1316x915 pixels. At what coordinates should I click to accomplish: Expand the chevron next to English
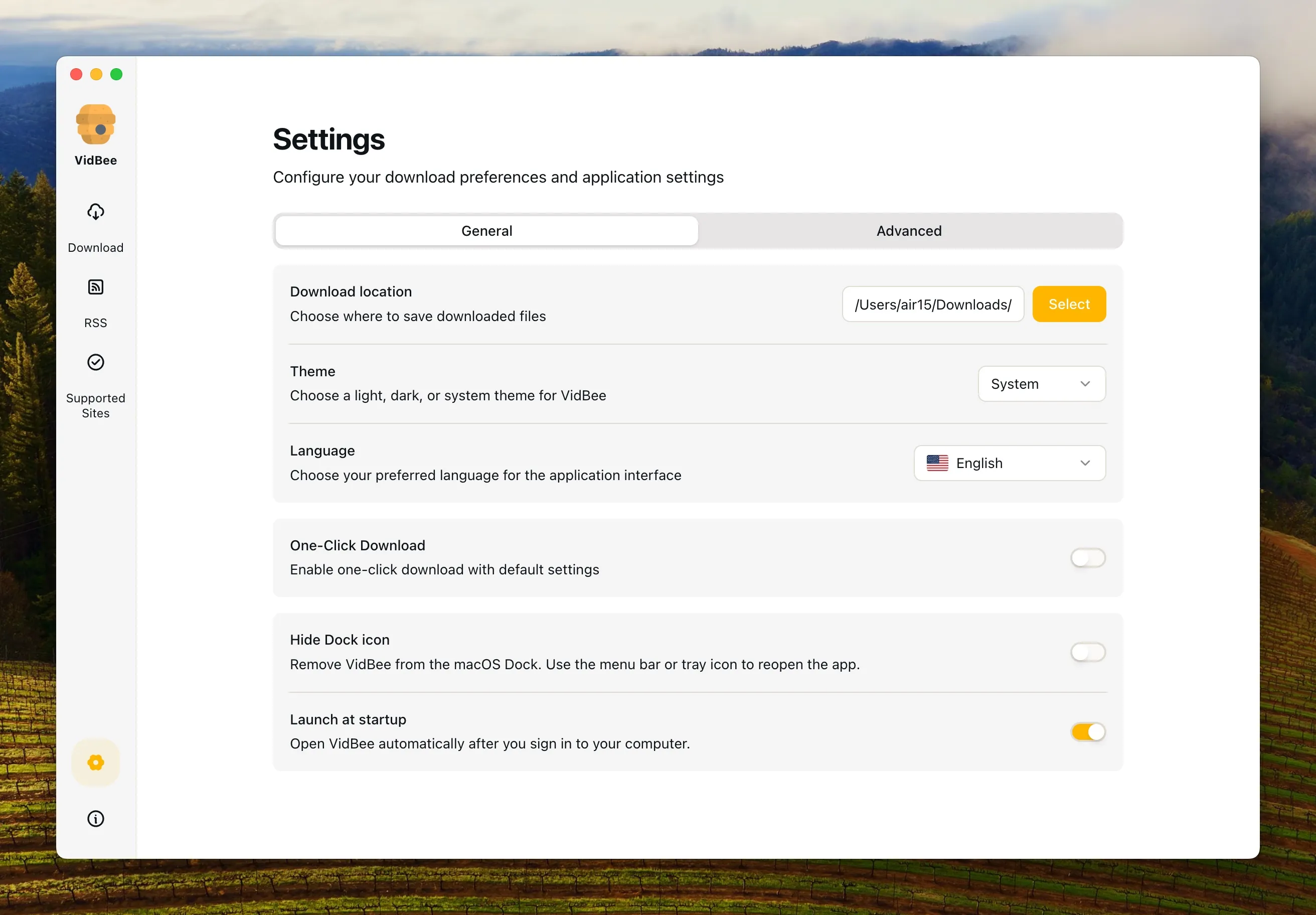click(x=1085, y=463)
